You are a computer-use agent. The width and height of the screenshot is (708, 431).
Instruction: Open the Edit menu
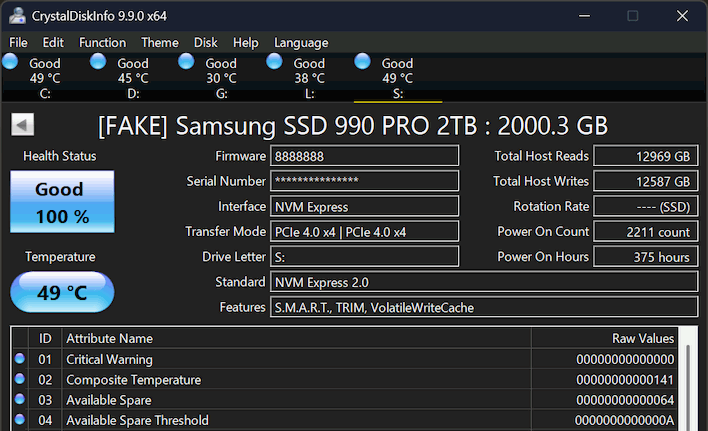(53, 42)
